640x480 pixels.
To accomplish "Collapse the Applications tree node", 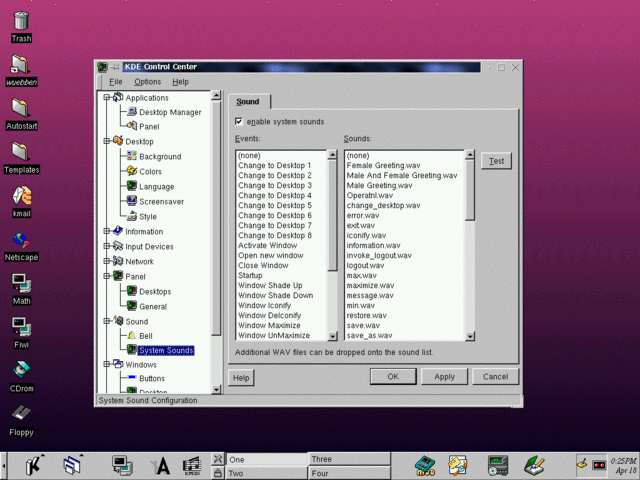I will (x=107, y=97).
